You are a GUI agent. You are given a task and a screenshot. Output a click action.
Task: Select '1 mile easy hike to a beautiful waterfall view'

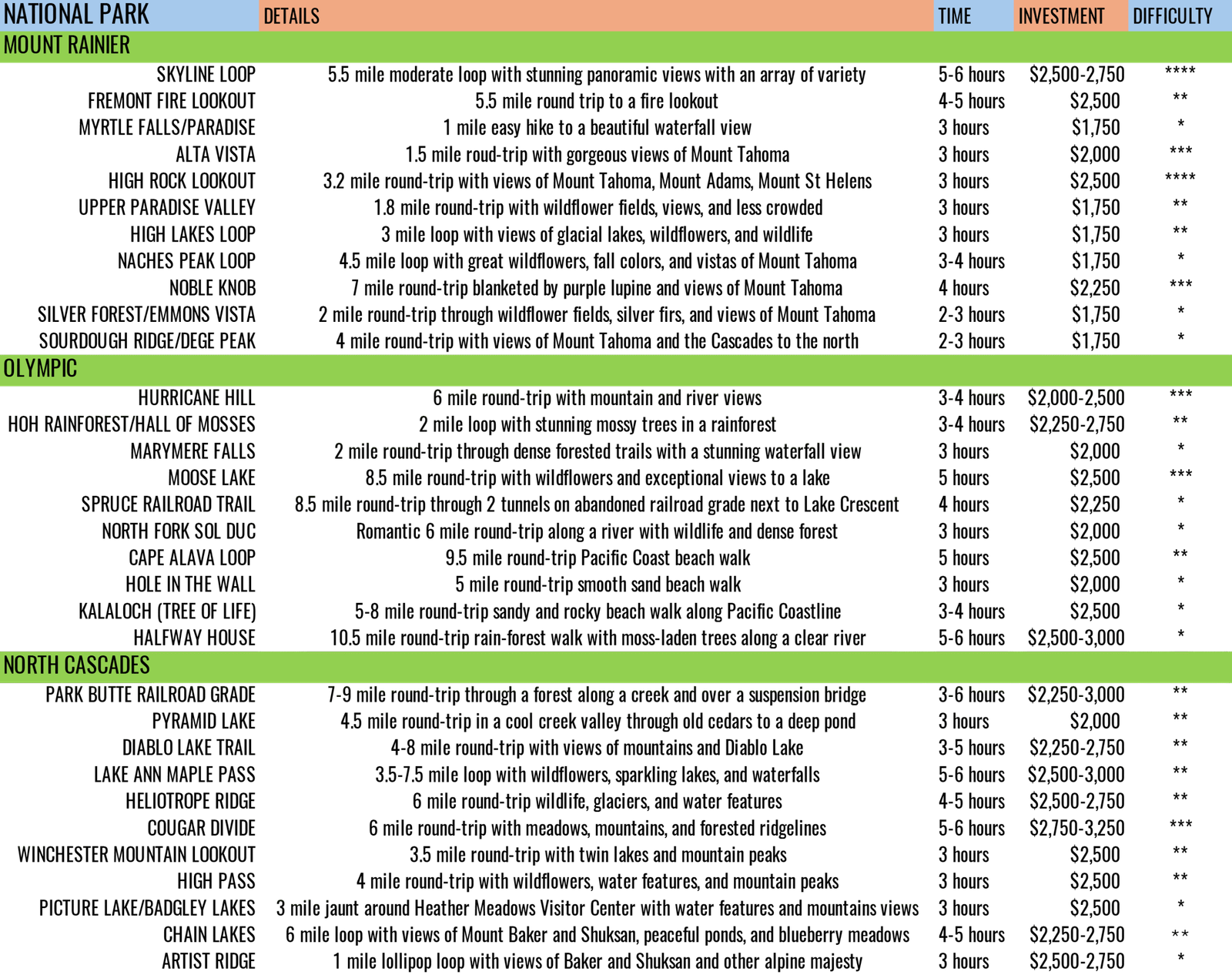pyautogui.click(x=597, y=128)
